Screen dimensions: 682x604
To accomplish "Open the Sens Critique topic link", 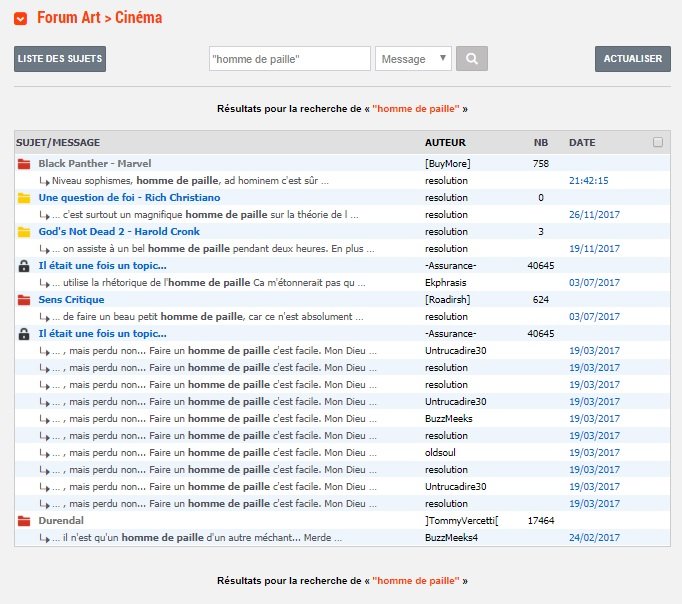I will coord(73,300).
